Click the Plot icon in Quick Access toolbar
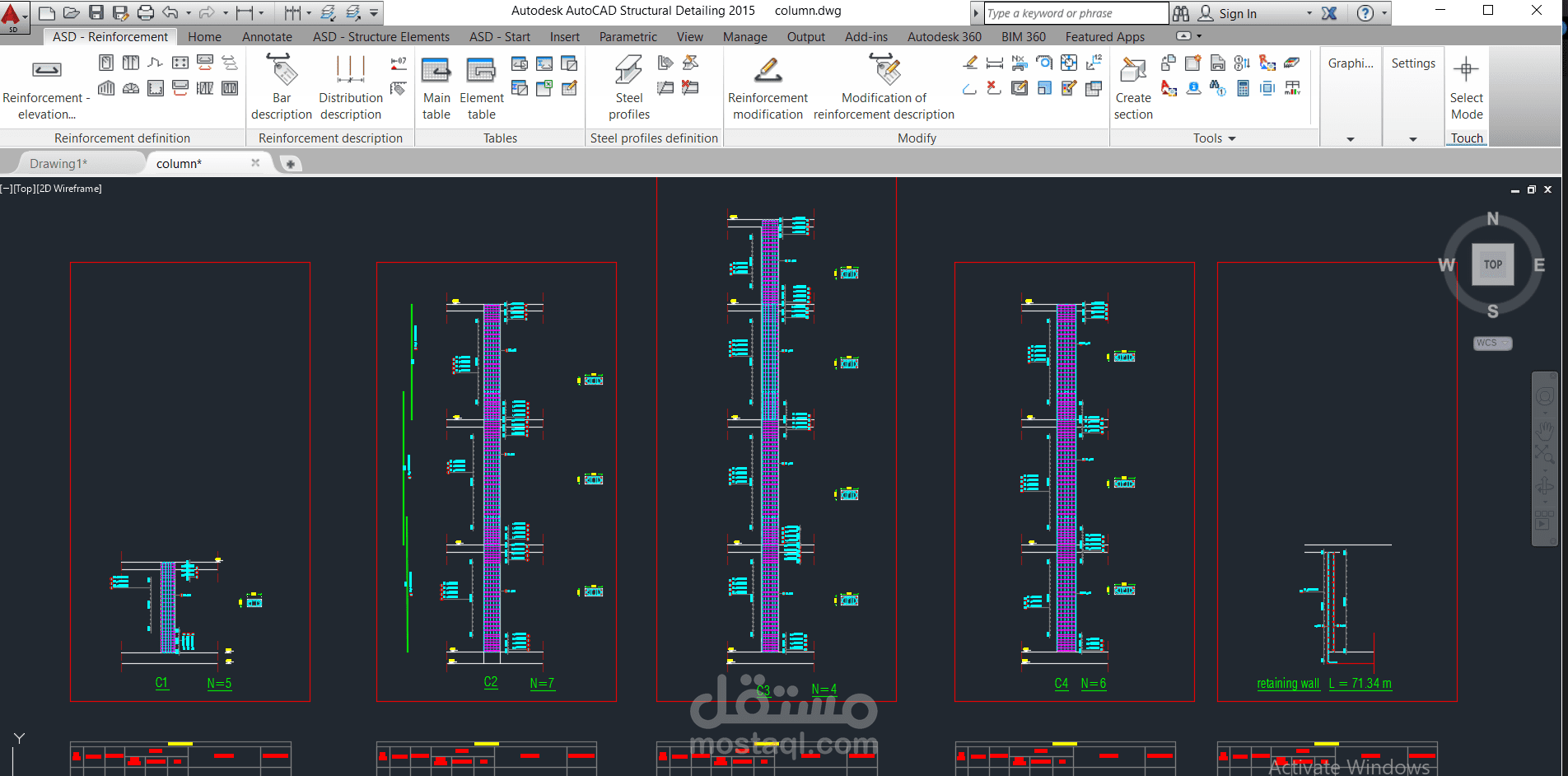Screen dimensions: 1568x776 pos(145,12)
